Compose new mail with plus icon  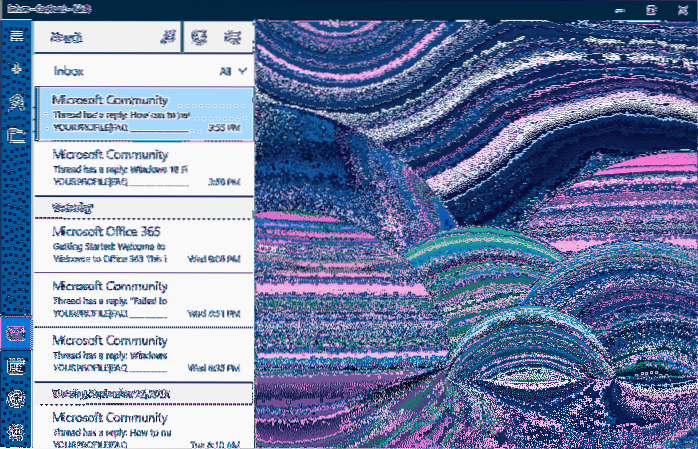click(x=16, y=69)
